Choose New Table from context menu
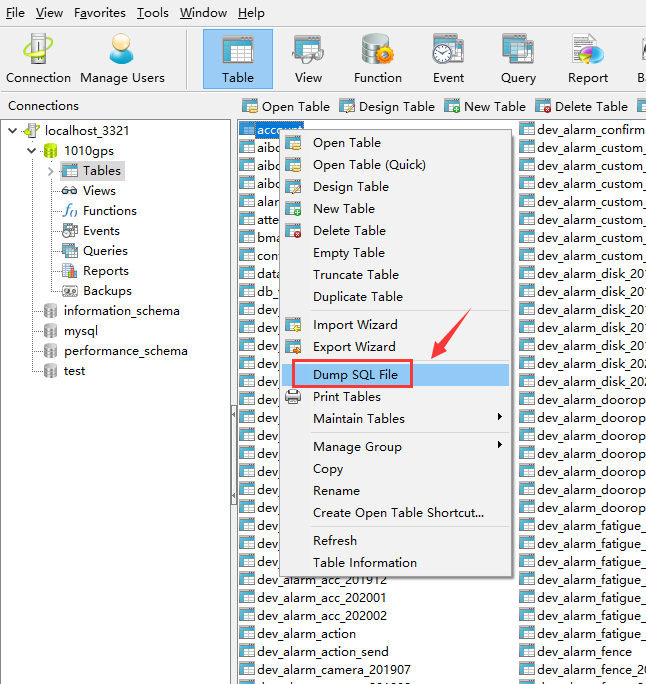The height and width of the screenshot is (684, 646). (395, 209)
